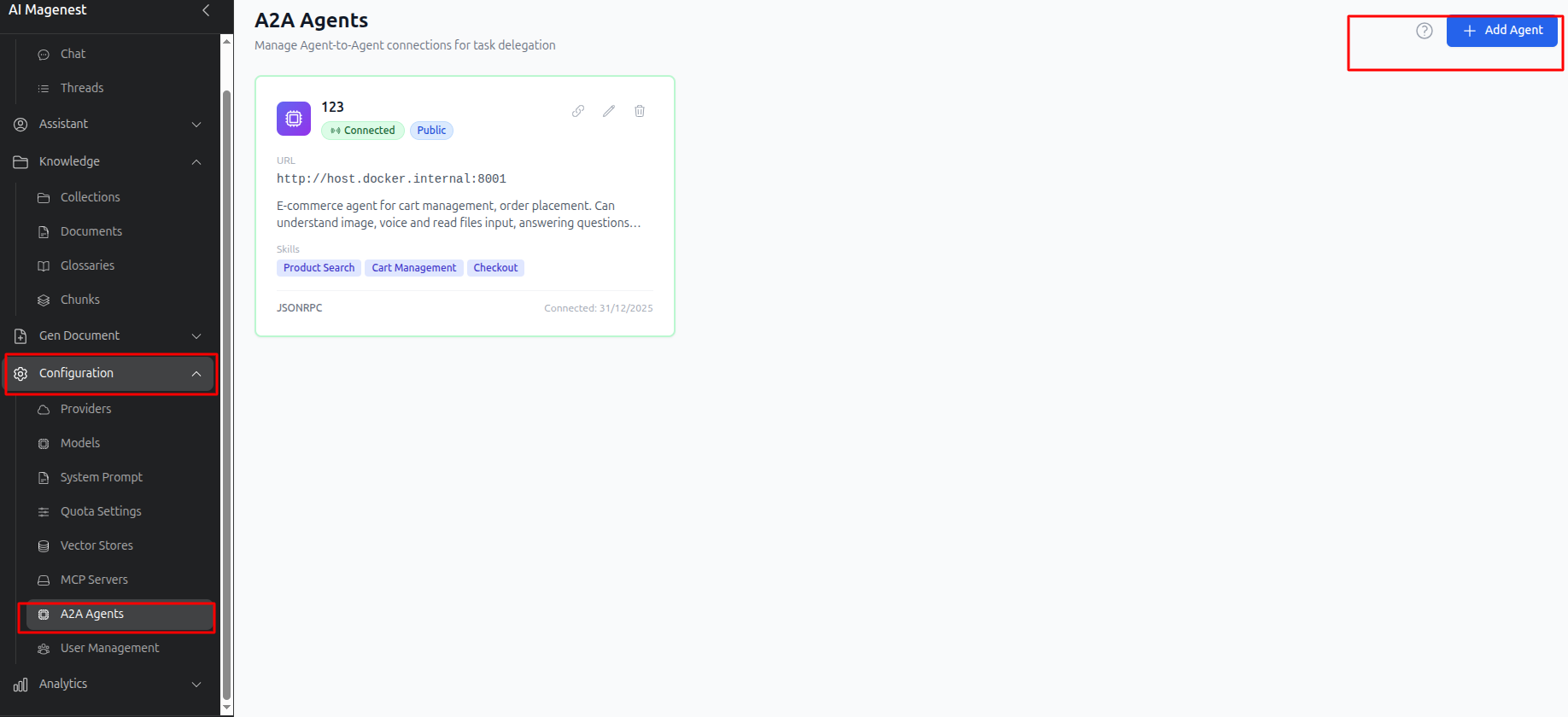Click the MCP Servers drive icon
The width and height of the screenshot is (1568, 717).
pos(44,580)
